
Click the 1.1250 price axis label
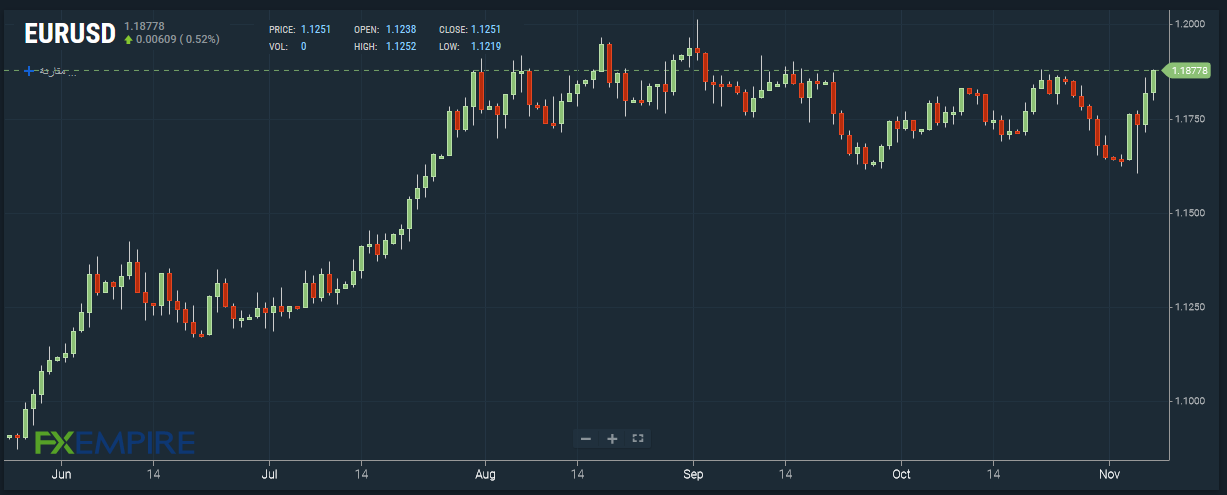click(x=1189, y=307)
